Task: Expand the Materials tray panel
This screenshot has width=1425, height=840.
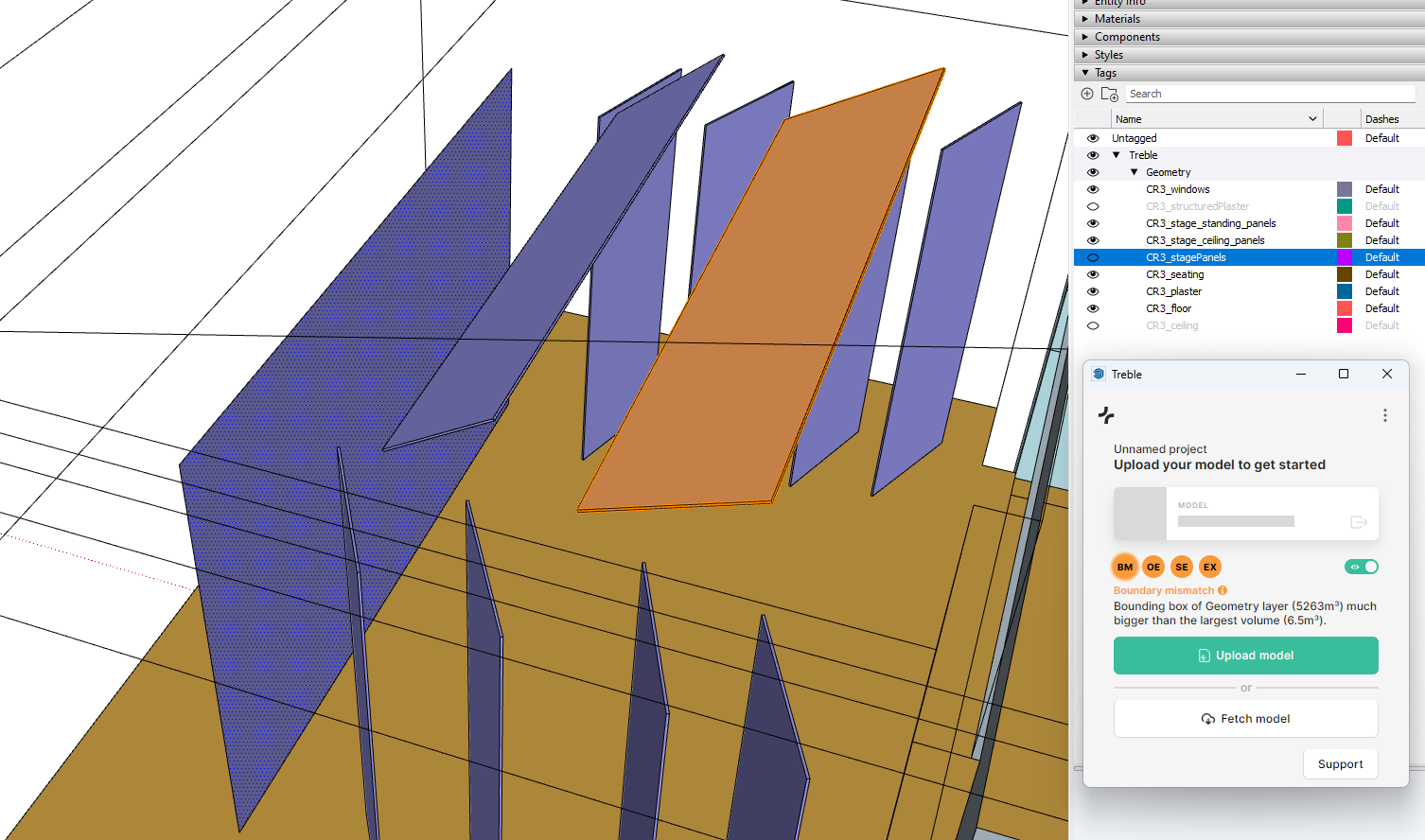Action: [x=1085, y=19]
